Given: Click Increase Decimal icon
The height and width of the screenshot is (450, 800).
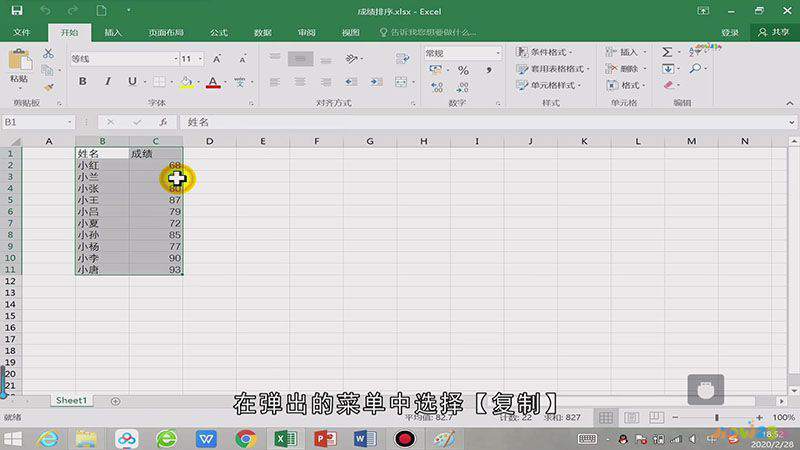Looking at the screenshot, I should [437, 87].
